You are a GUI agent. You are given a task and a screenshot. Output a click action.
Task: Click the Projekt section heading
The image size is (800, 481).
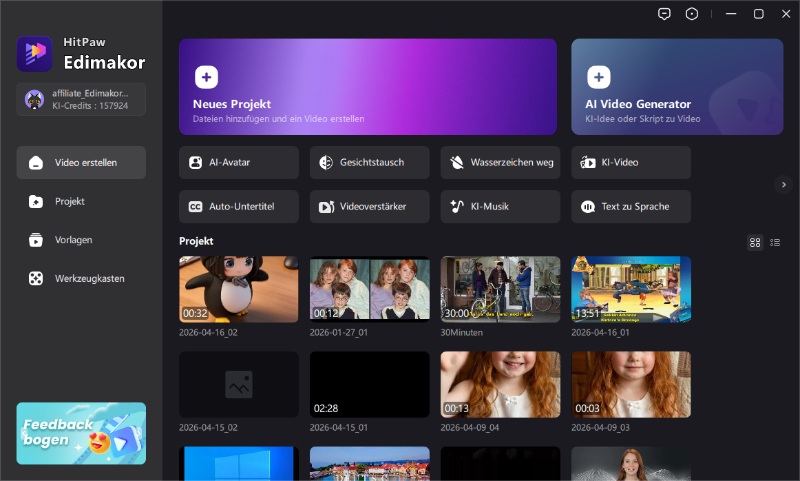(x=196, y=241)
